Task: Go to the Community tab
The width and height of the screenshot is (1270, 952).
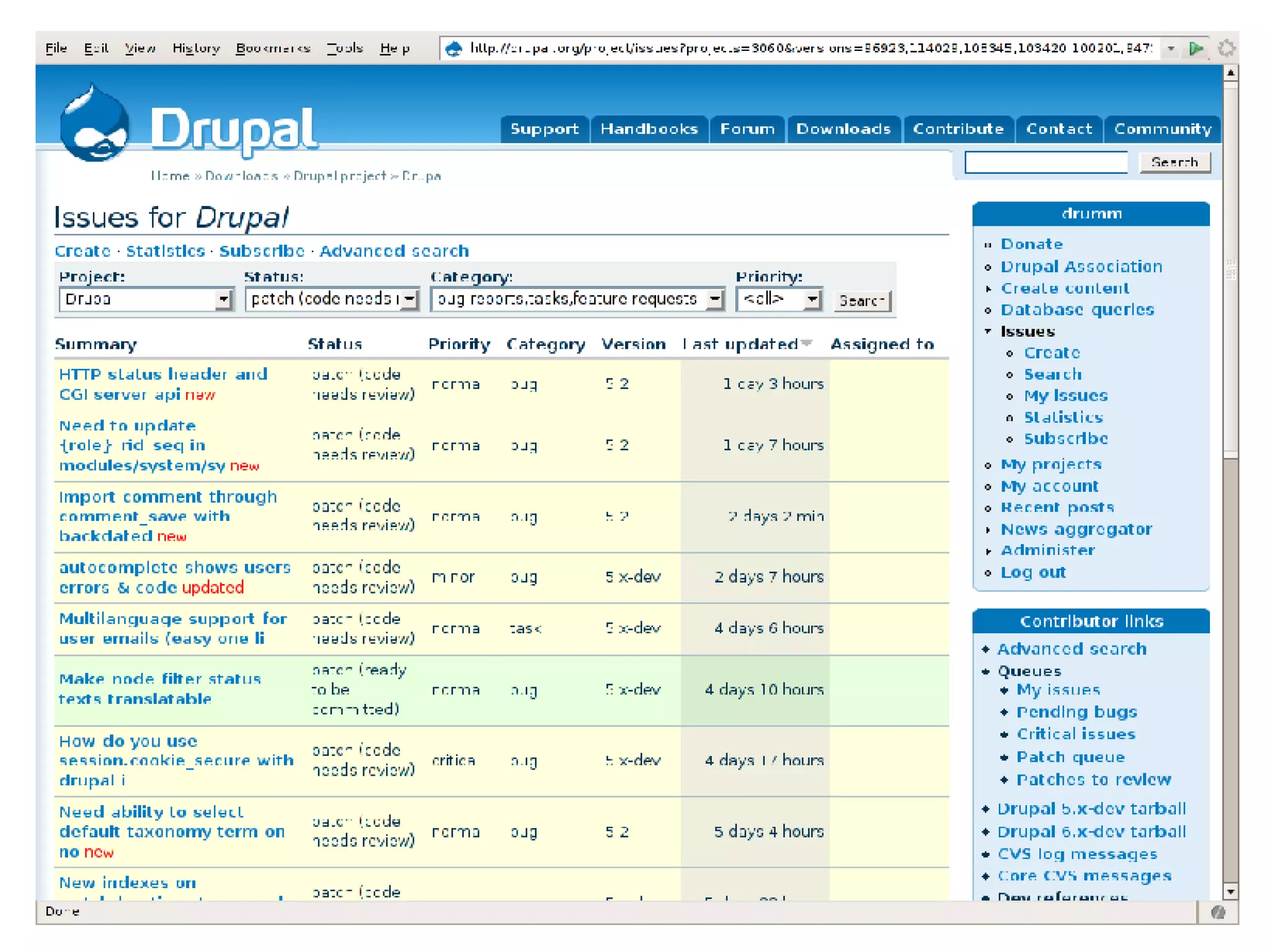Action: [1163, 129]
